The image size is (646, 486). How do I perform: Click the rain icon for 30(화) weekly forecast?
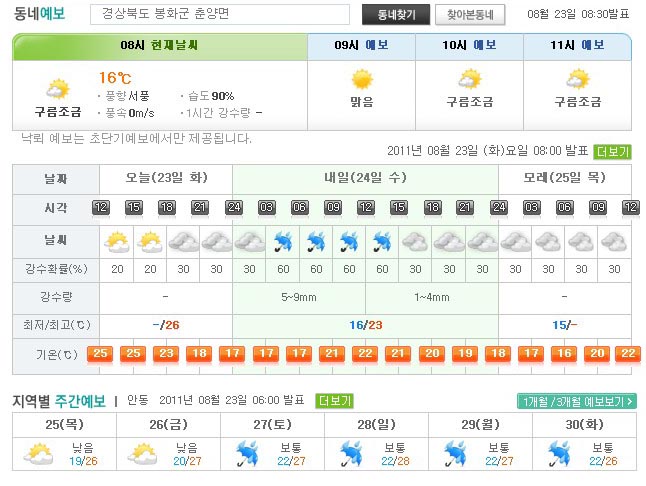(x=559, y=455)
